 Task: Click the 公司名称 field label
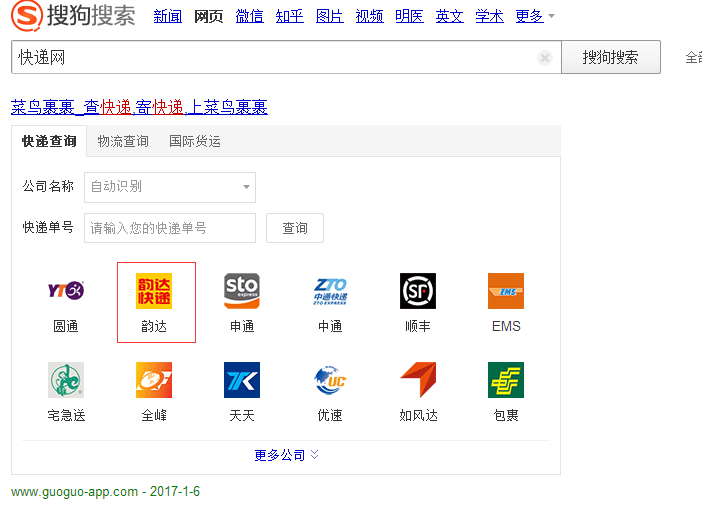48,186
